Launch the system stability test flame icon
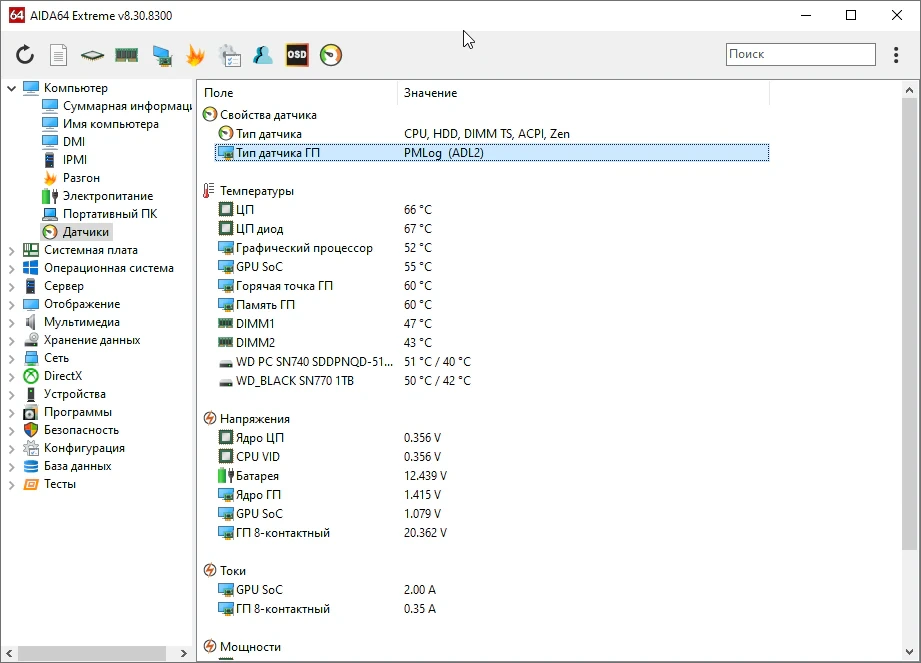Screen dimensions: 921x663 click(x=195, y=55)
